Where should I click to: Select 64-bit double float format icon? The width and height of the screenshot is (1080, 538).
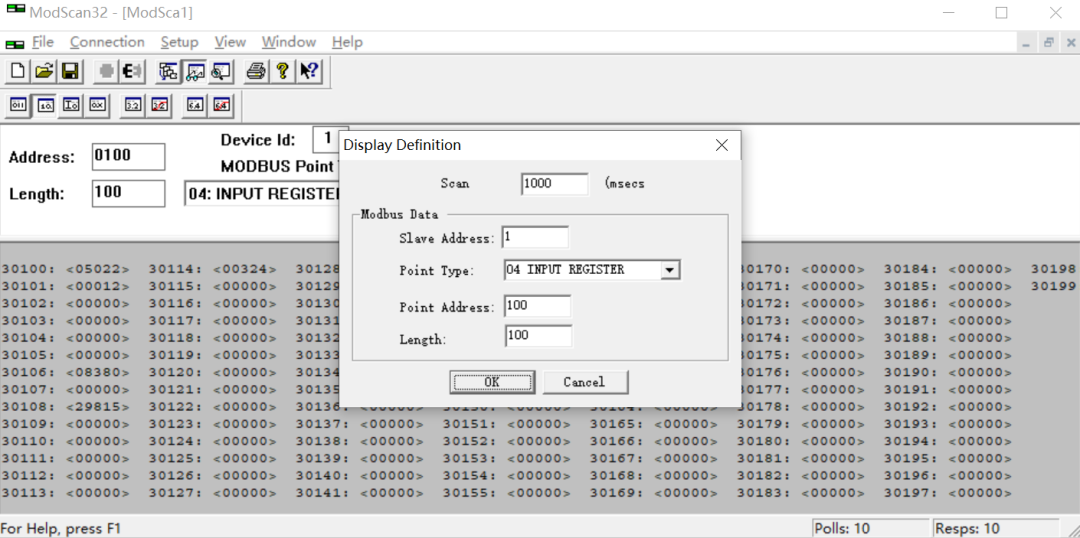195,105
